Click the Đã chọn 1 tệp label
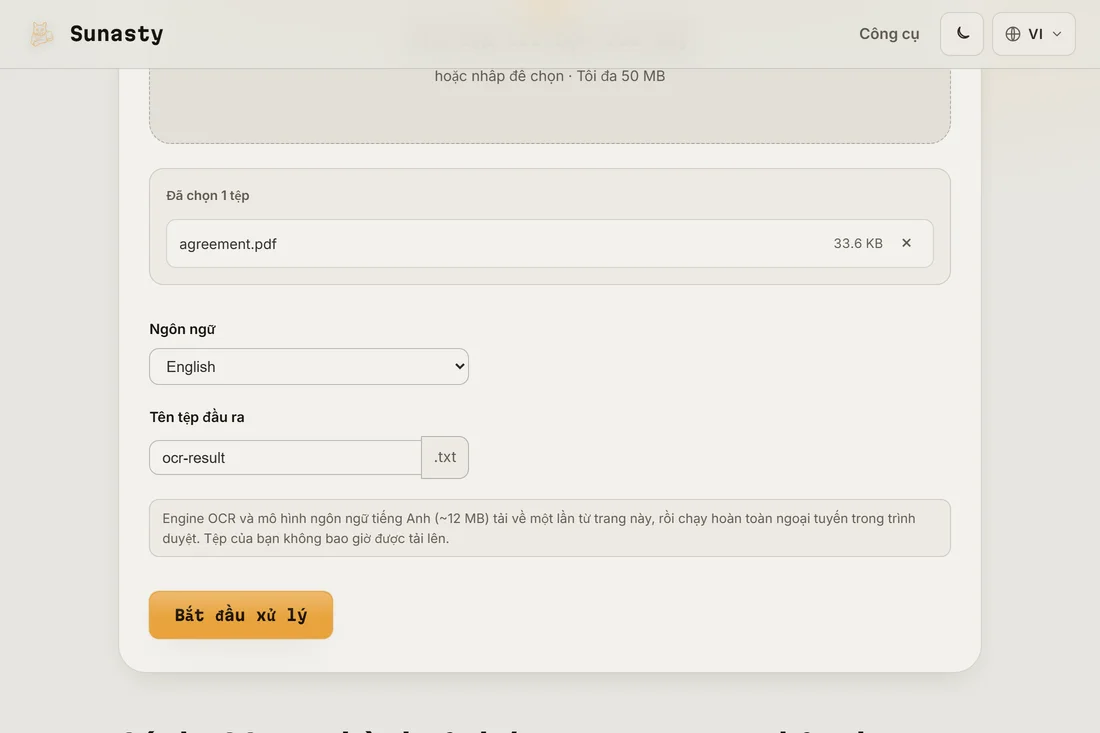This screenshot has width=1100, height=733. (x=208, y=196)
